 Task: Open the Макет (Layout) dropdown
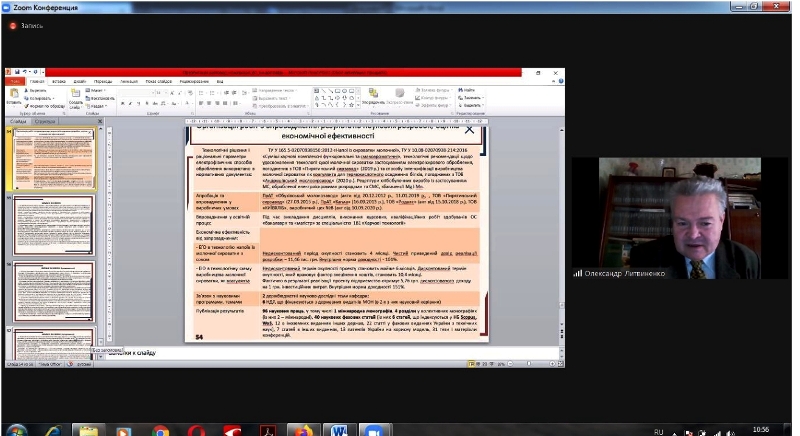tap(95, 90)
